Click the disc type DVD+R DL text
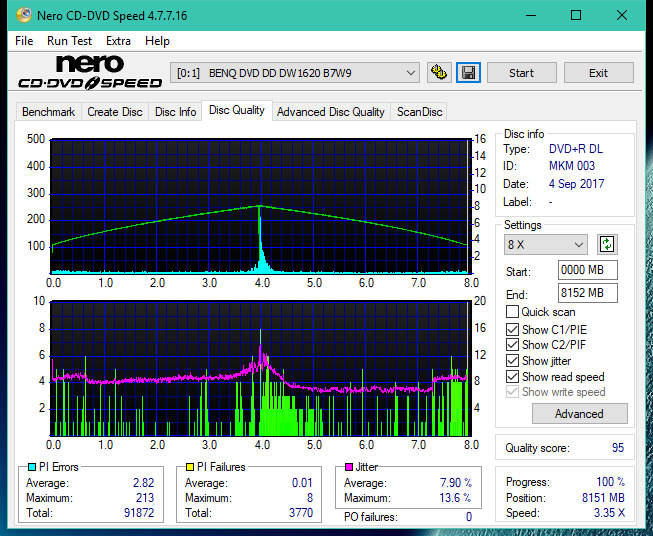Viewport: 653px width, 536px height. click(x=576, y=149)
